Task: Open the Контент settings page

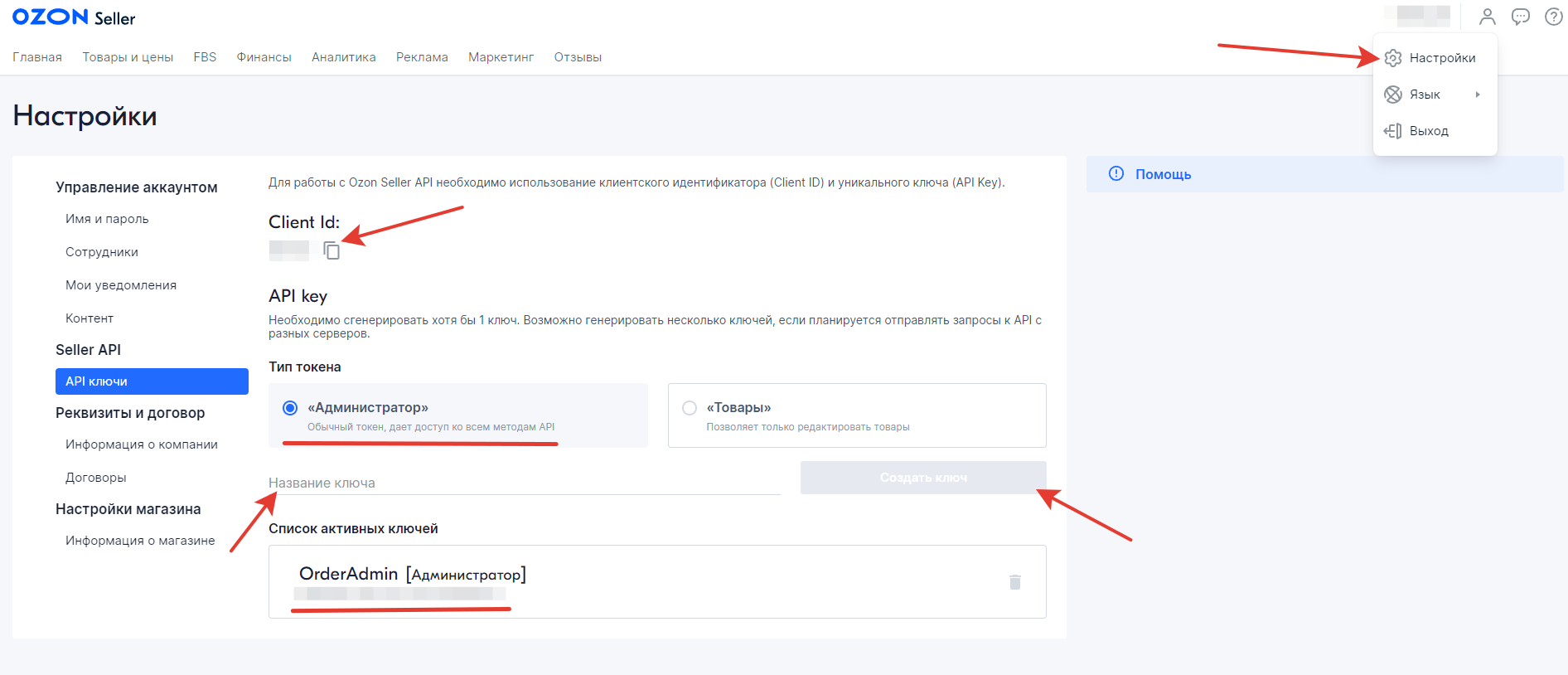Action: pyautogui.click(x=90, y=318)
